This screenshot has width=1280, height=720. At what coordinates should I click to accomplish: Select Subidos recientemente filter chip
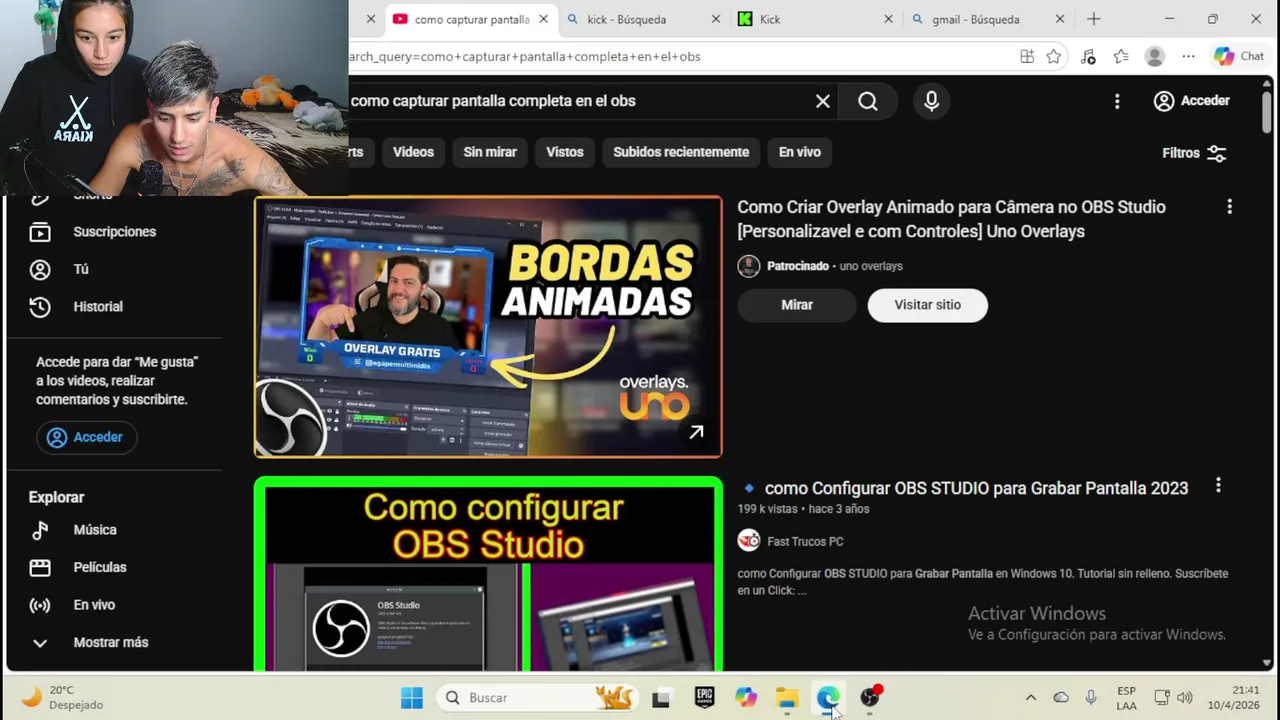tap(681, 152)
